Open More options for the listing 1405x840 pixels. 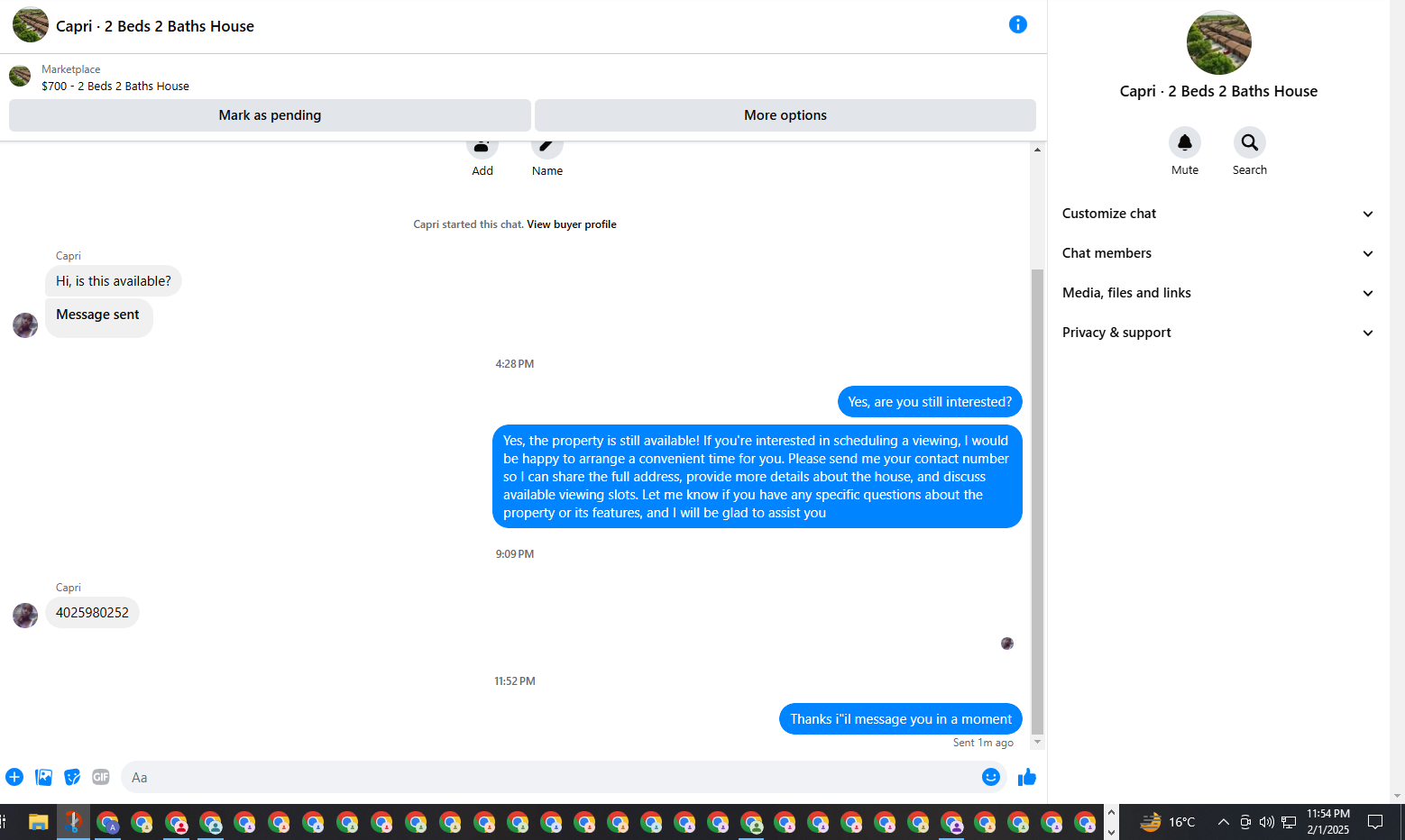point(785,115)
